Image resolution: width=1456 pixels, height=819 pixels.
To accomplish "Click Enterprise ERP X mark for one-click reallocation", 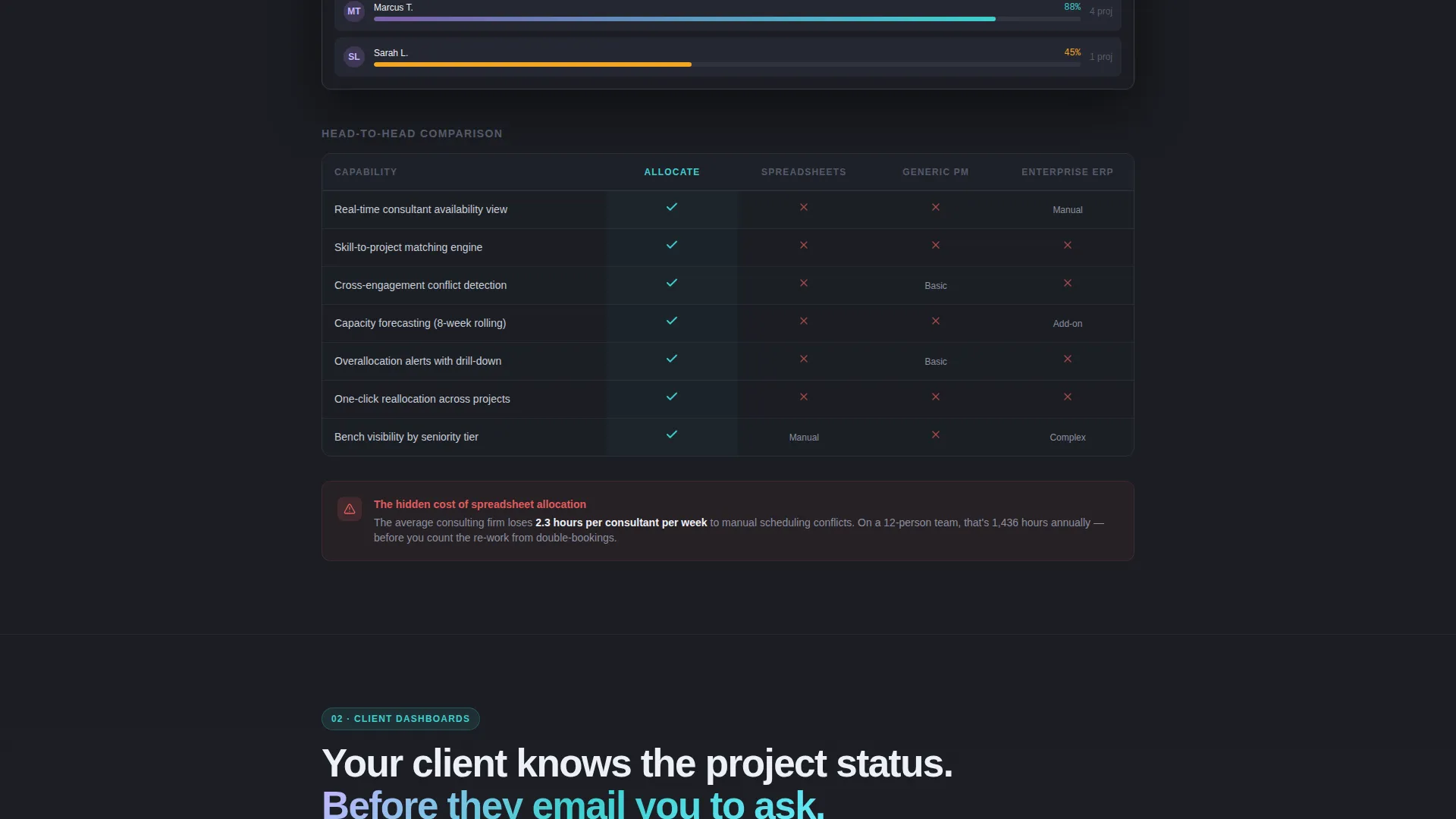I will [1068, 397].
